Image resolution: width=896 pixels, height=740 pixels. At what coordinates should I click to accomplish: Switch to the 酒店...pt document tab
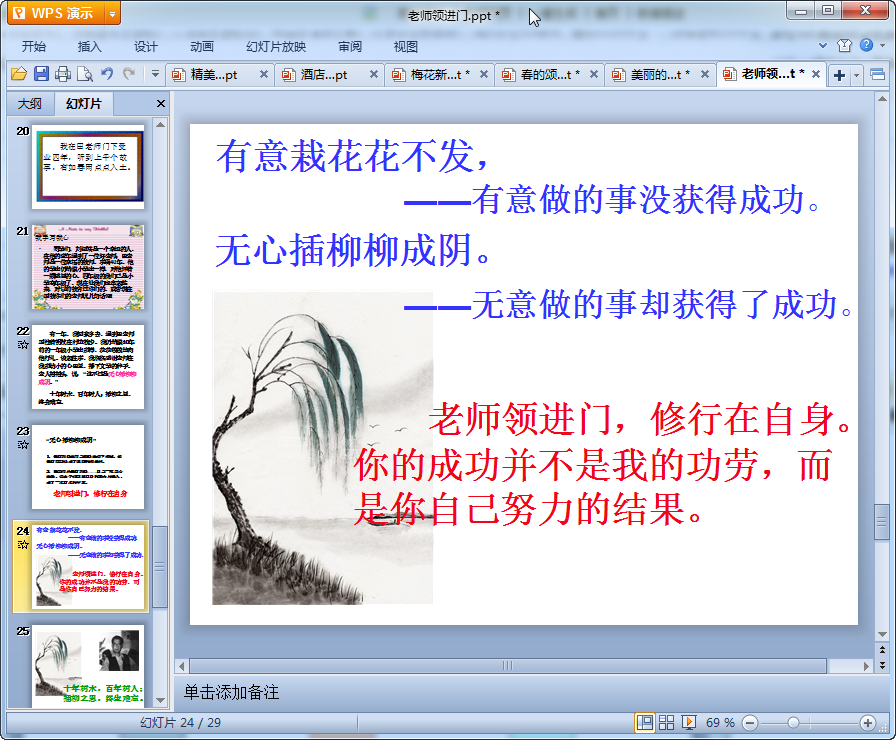point(323,74)
